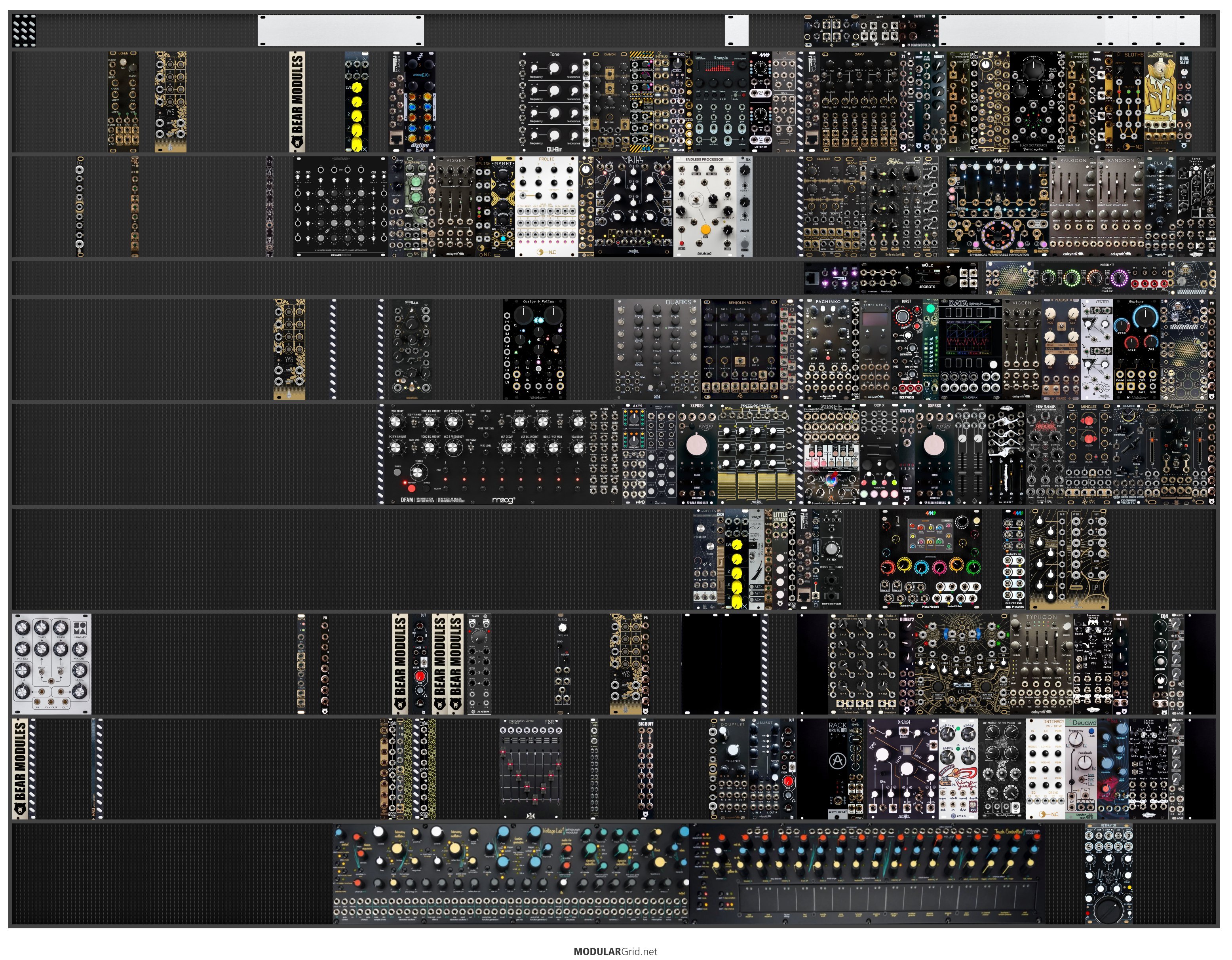Open the MODULARGrid.net link below the rack
The height and width of the screenshot is (960, 1232).
[616, 952]
